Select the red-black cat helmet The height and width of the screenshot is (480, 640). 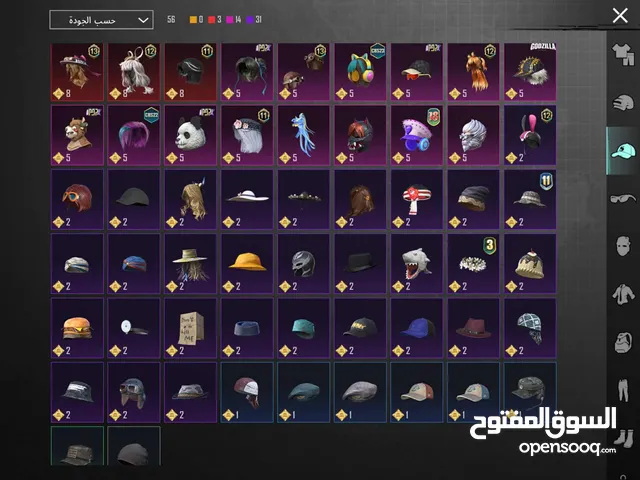pos(360,136)
